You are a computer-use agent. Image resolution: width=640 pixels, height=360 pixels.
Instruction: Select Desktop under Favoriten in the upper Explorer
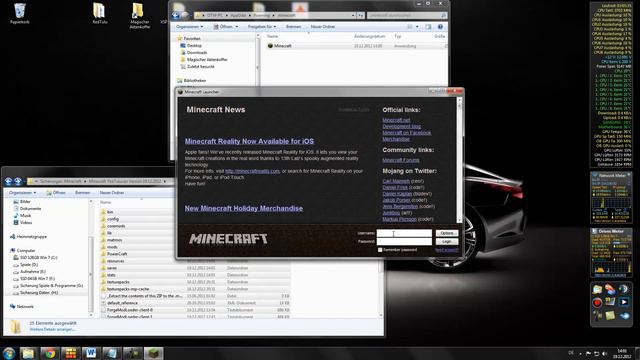[x=194, y=46]
